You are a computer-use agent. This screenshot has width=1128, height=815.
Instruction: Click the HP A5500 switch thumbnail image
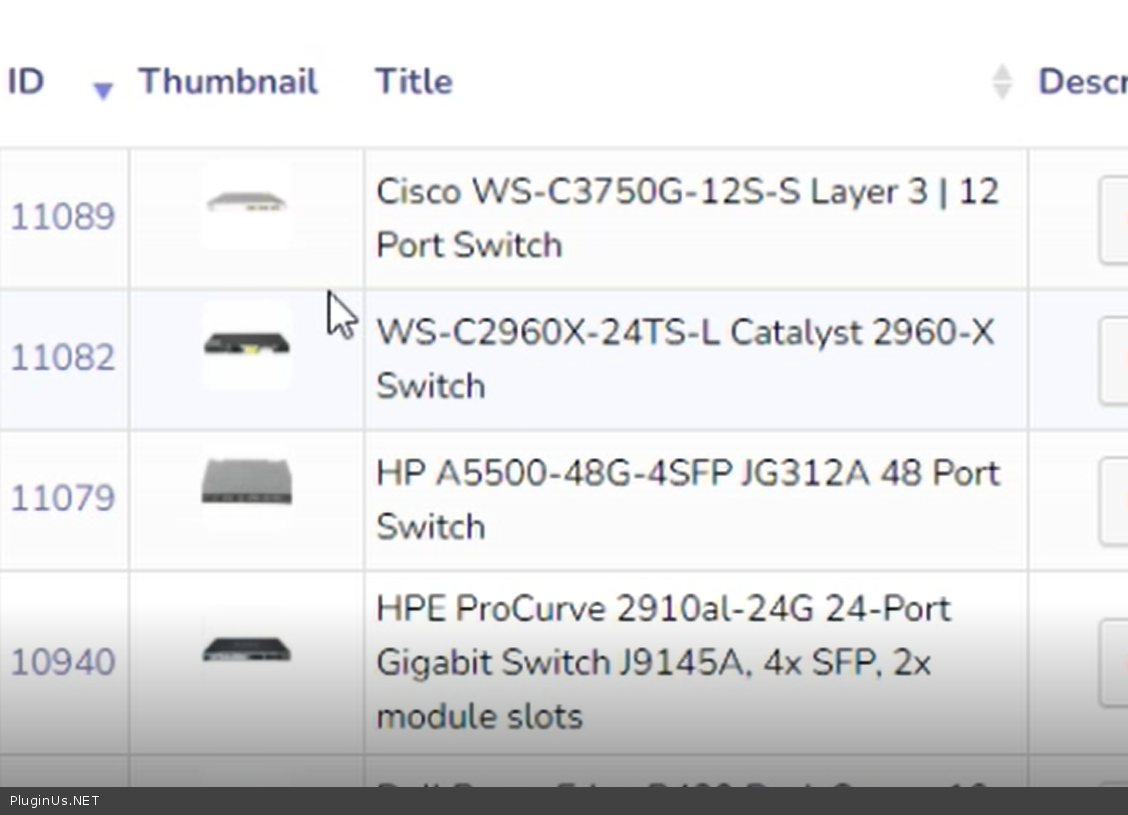click(x=246, y=482)
